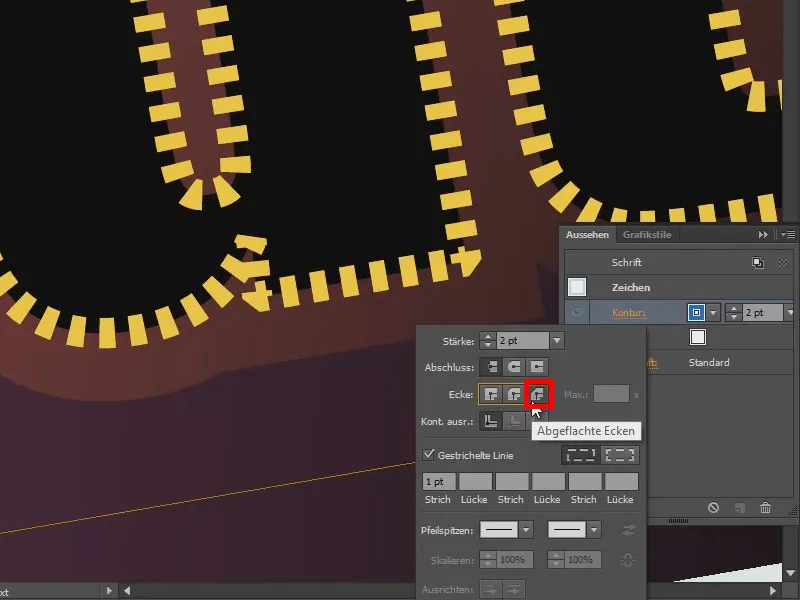Screen dimensions: 800x600
Task: Click the first Strich dash field
Action: (439, 482)
